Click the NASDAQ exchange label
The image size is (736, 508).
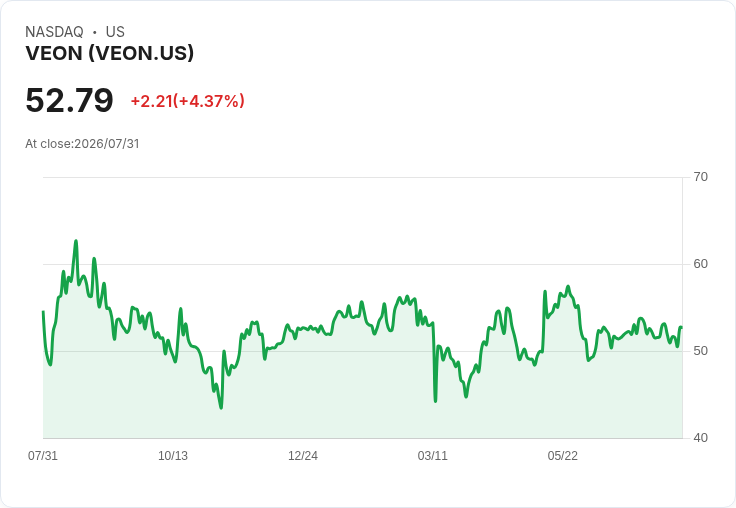click(54, 32)
